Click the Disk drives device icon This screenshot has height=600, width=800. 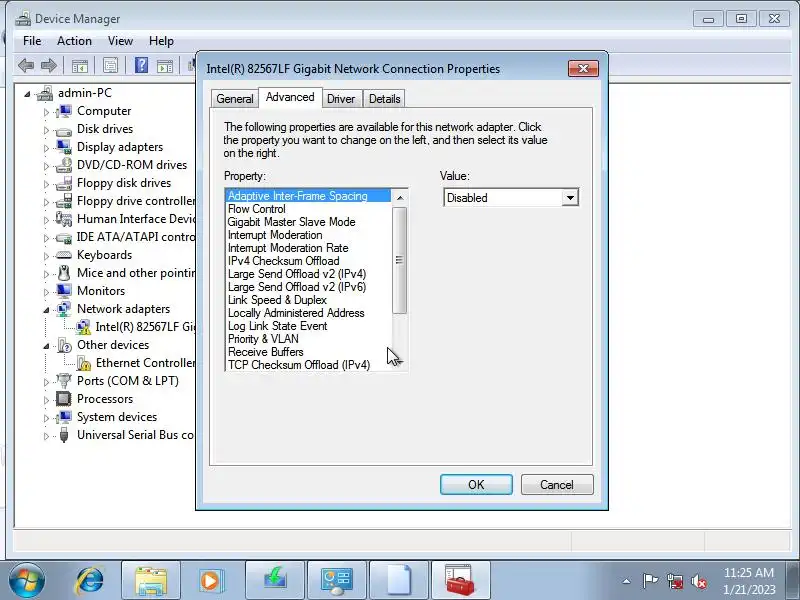tap(64, 130)
